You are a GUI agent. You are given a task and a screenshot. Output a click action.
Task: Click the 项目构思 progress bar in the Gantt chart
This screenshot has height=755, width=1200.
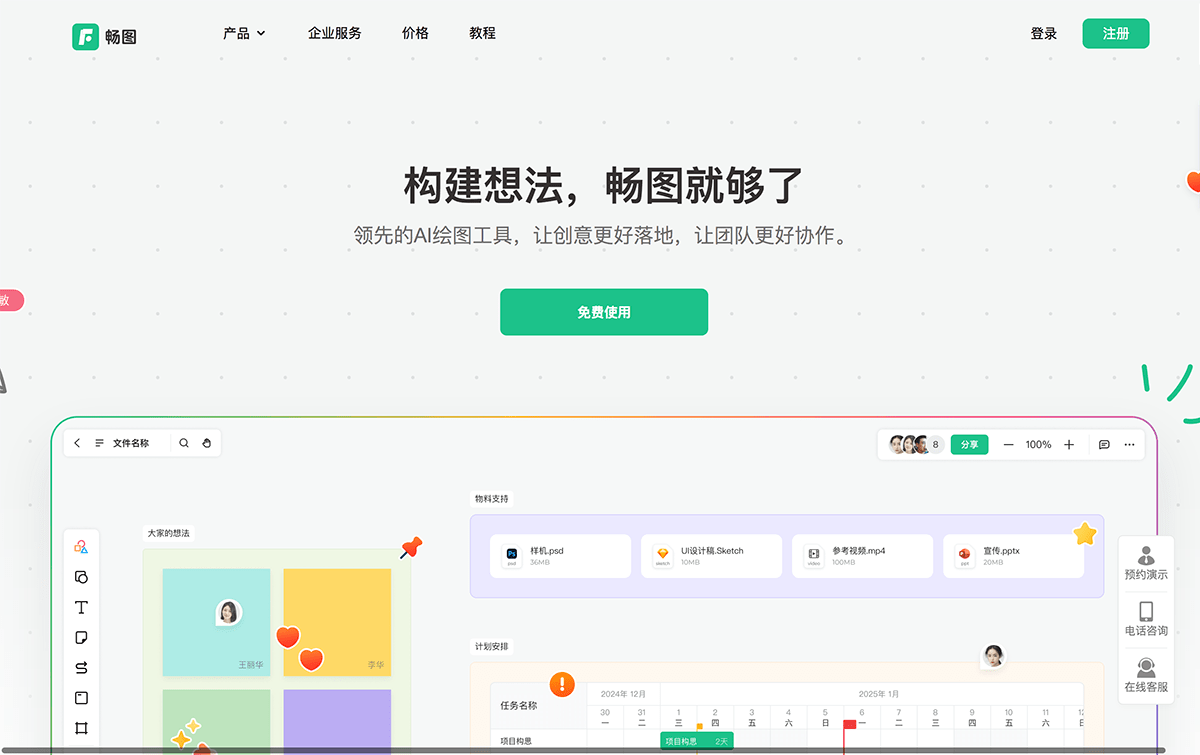tap(696, 740)
